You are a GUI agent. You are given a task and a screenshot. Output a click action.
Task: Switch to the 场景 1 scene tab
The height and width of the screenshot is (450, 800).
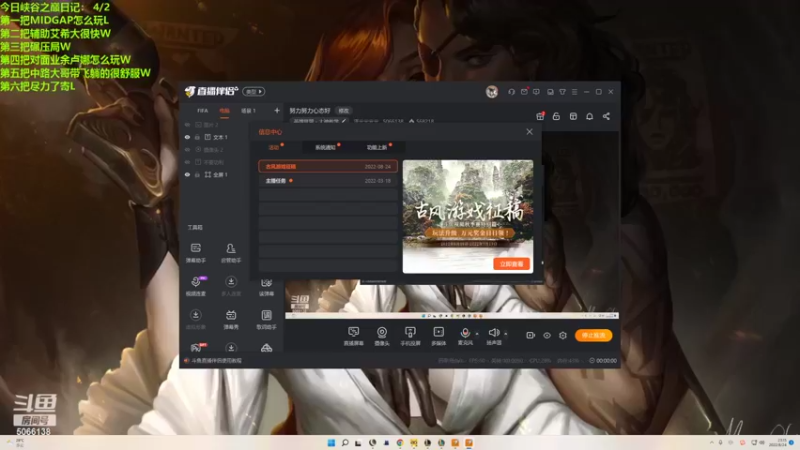pyautogui.click(x=248, y=111)
